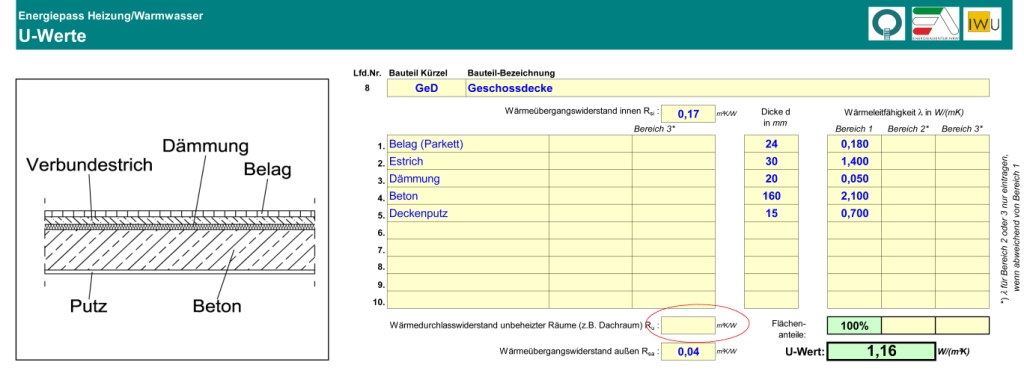The width and height of the screenshot is (1024, 377).
Task: Click the Energieagentur NRW logo
Action: pyautogui.click(x=935, y=24)
